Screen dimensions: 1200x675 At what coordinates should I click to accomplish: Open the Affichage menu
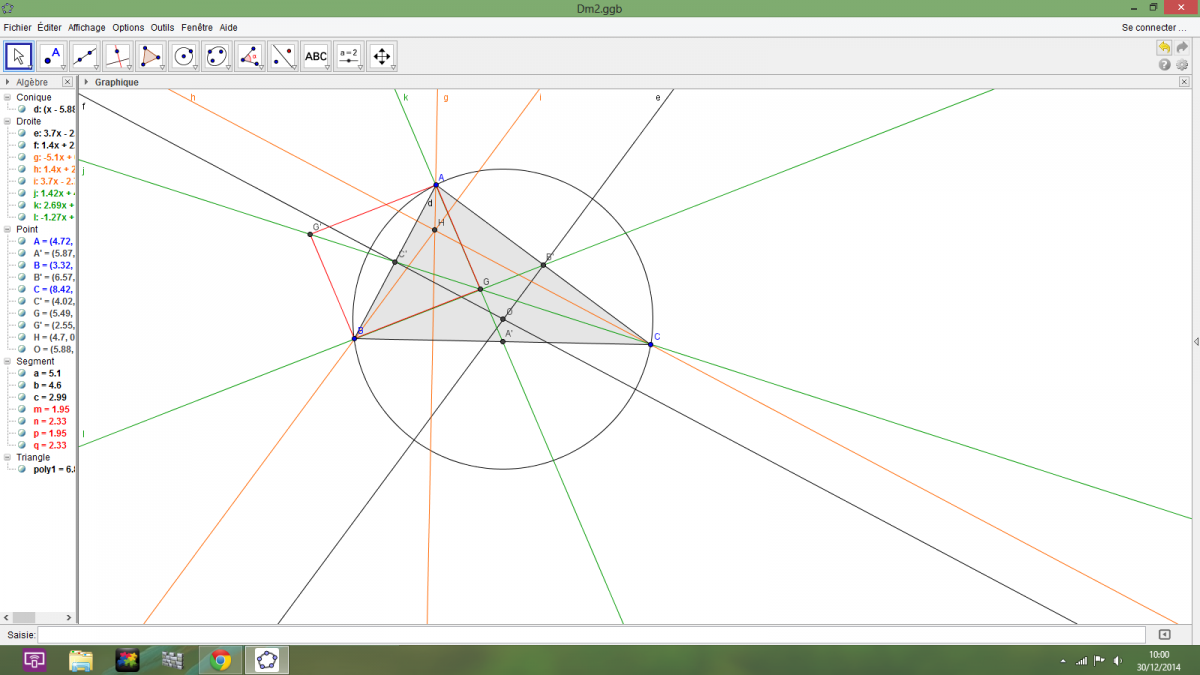[x=87, y=27]
